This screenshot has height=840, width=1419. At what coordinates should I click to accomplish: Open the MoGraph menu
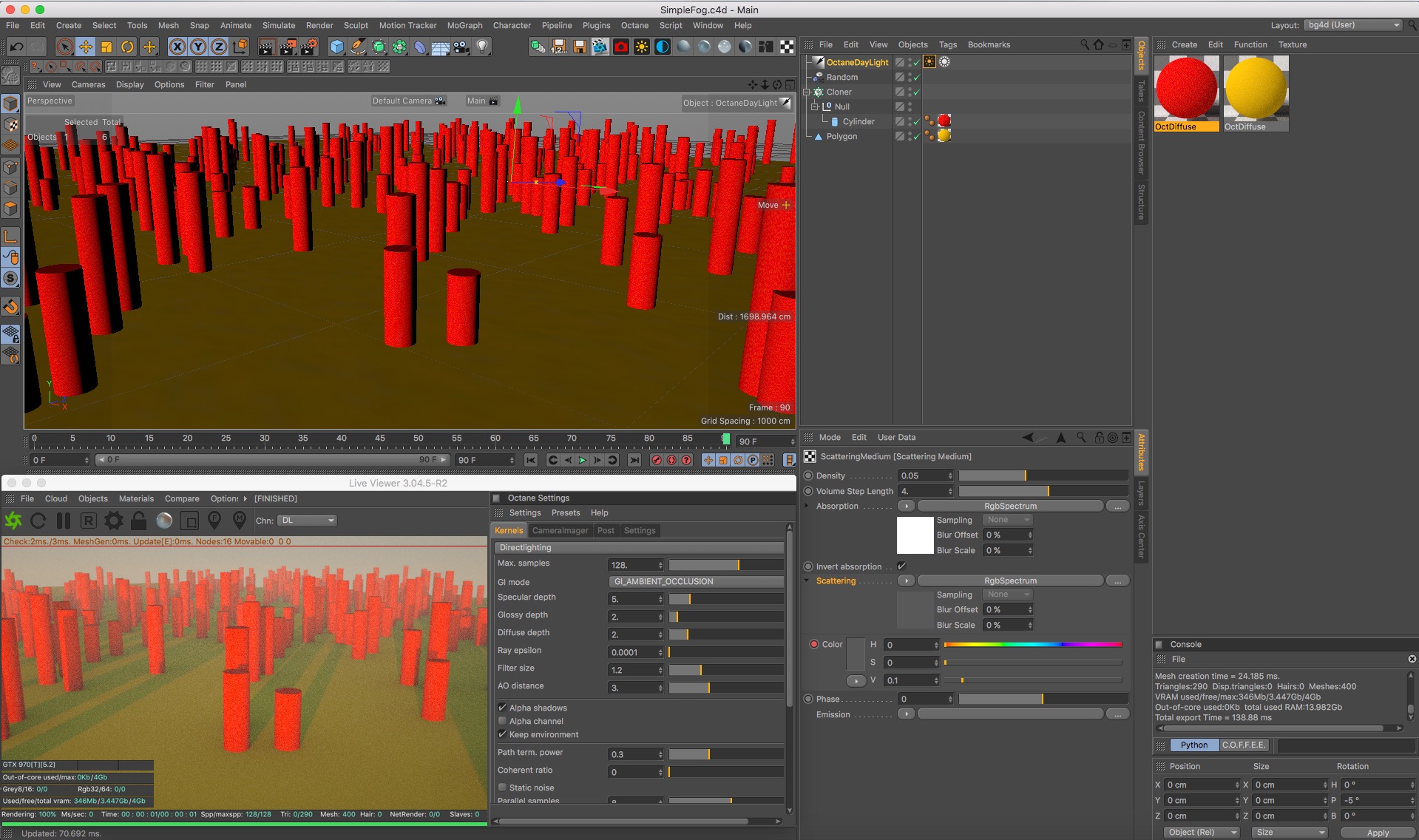point(464,25)
